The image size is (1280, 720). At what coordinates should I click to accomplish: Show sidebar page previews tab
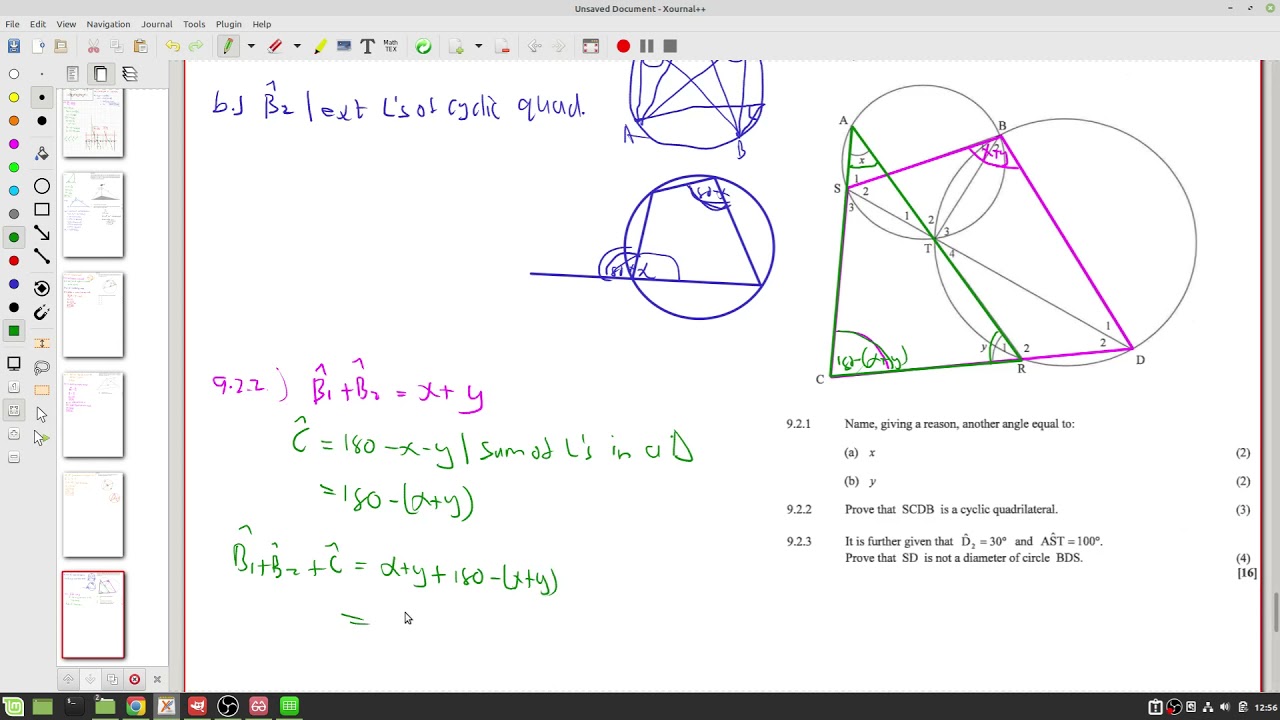pos(101,74)
